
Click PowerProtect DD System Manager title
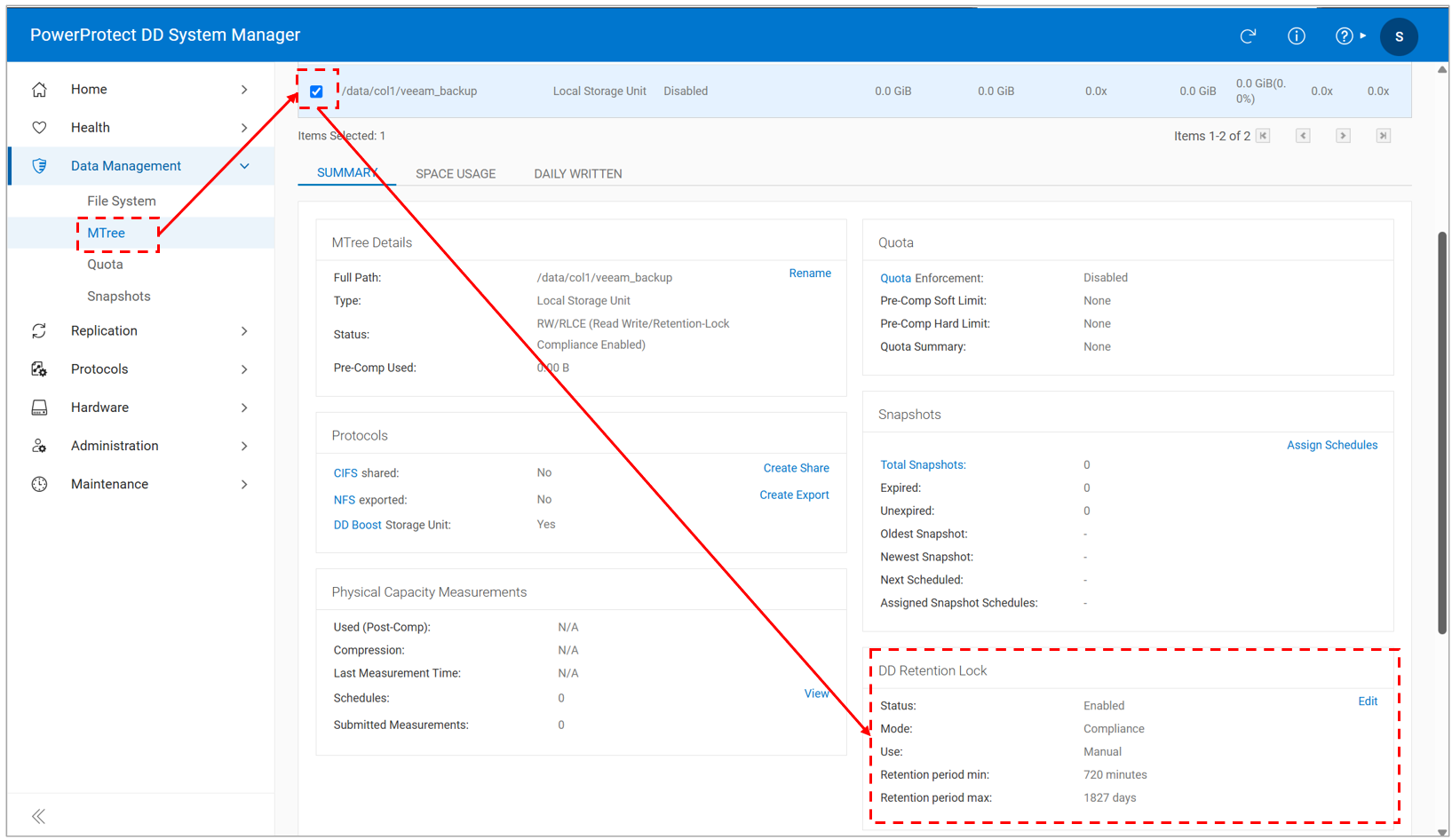pyautogui.click(x=165, y=35)
